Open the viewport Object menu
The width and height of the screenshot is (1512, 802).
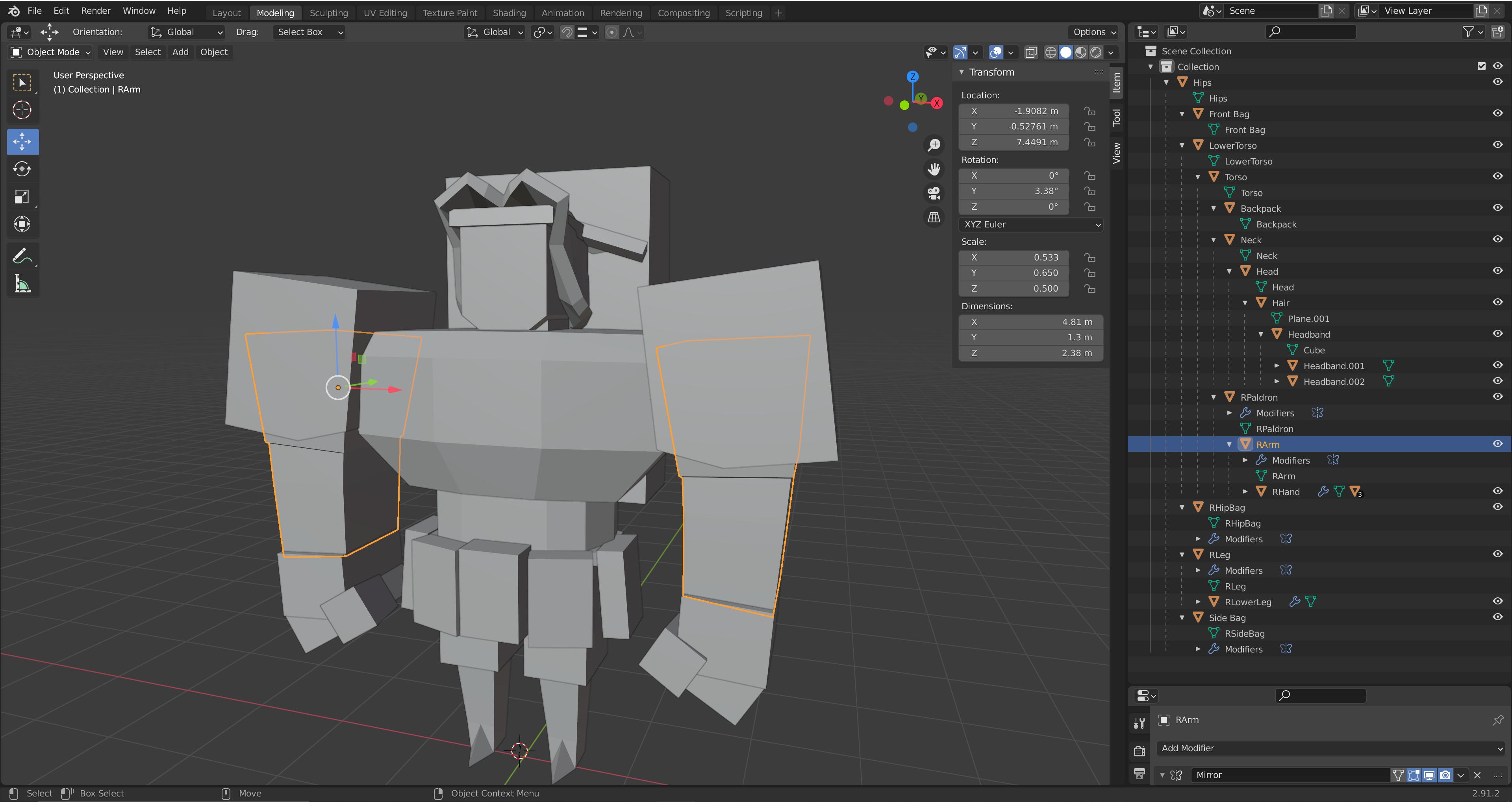(214, 52)
